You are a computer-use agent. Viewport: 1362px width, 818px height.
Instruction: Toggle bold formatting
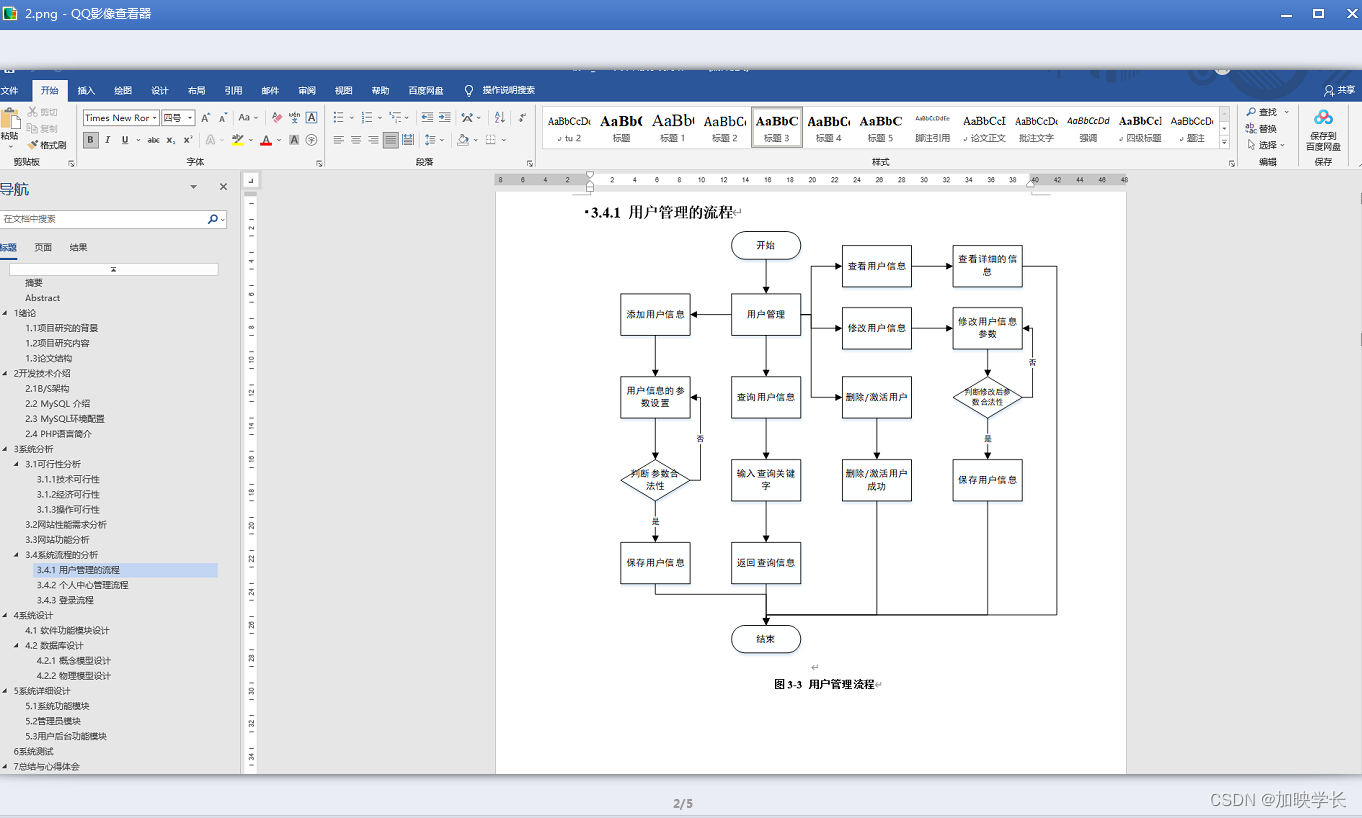[x=89, y=139]
